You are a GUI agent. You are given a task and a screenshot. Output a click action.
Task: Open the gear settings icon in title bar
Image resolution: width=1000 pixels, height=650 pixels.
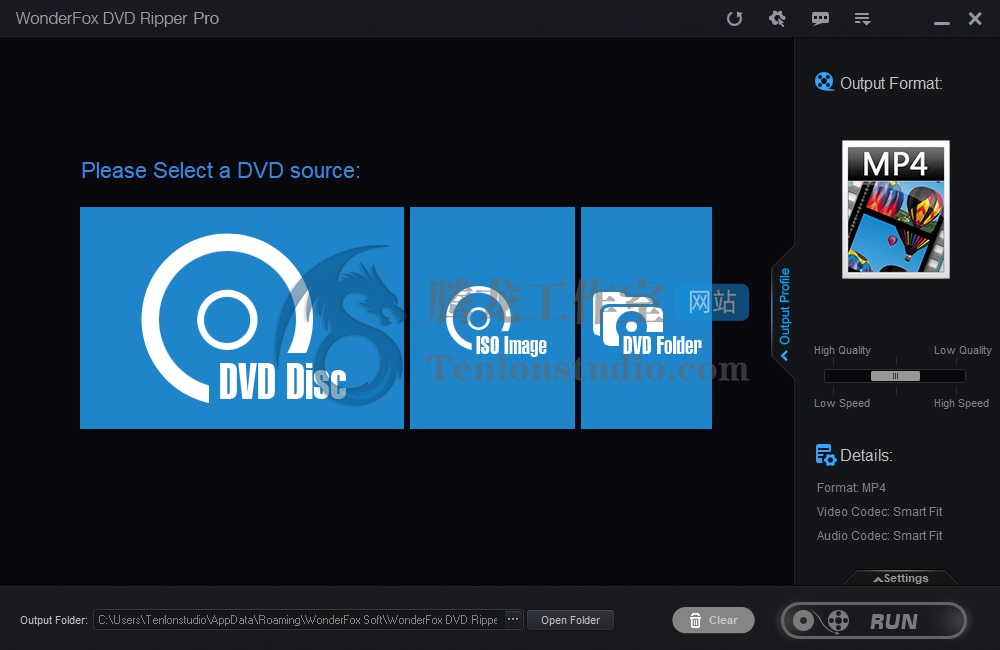777,18
